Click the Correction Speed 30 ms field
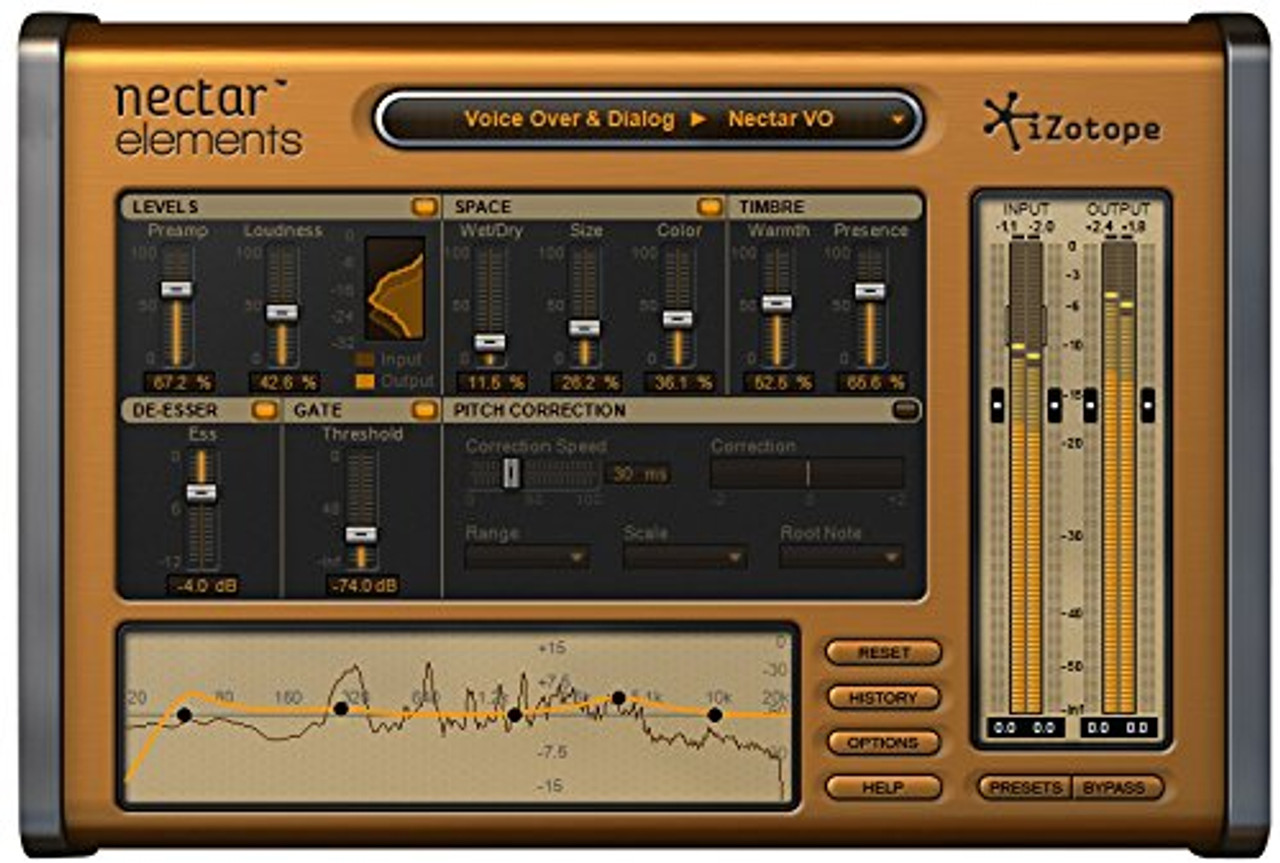 638,474
